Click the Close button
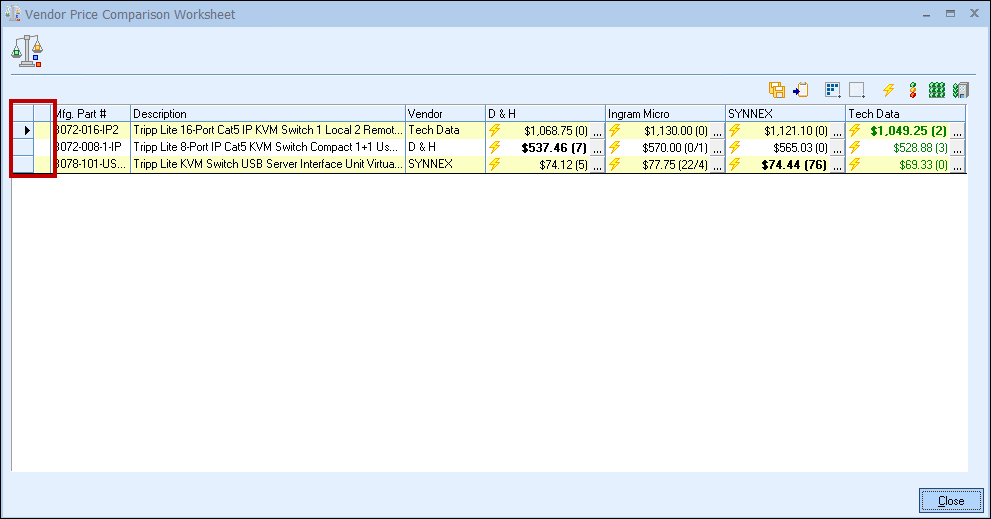The height and width of the screenshot is (519, 991). click(x=951, y=501)
